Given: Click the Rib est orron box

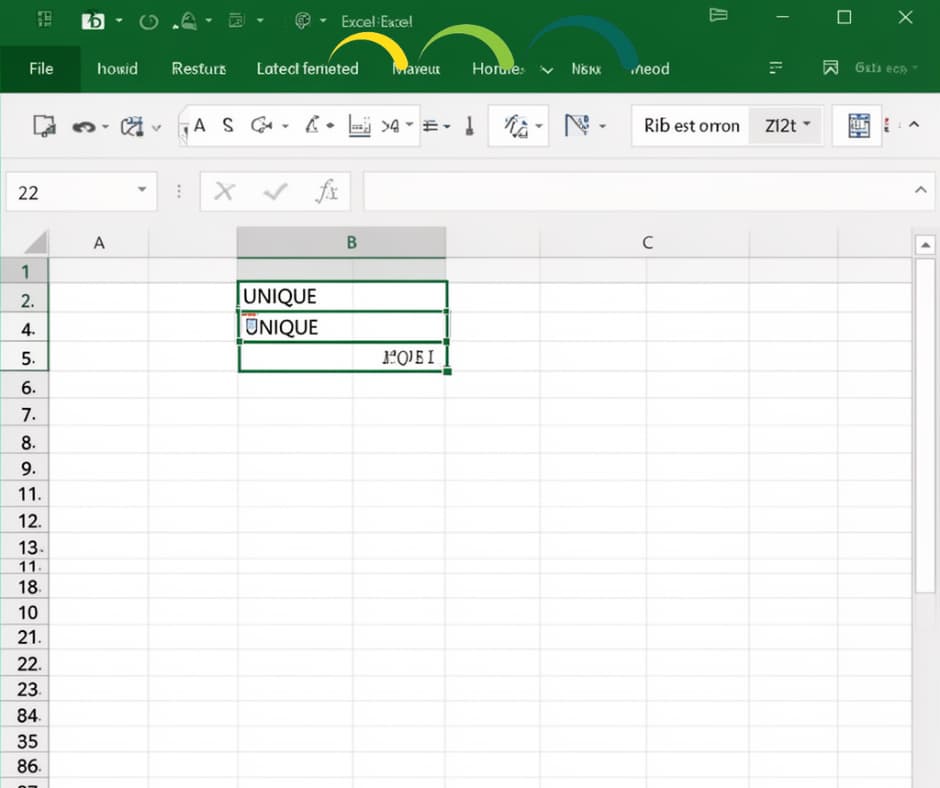Looking at the screenshot, I should tap(691, 125).
